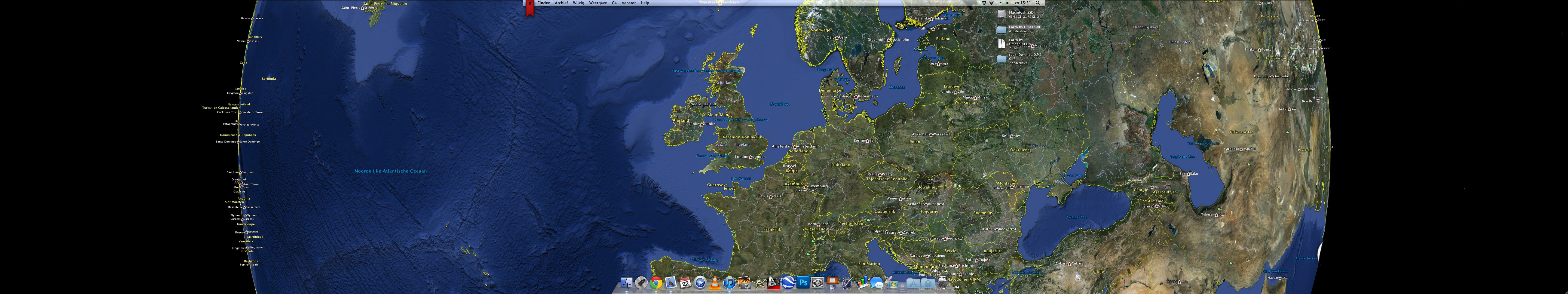
Task: Open Finder from the Dock
Action: pos(627,283)
